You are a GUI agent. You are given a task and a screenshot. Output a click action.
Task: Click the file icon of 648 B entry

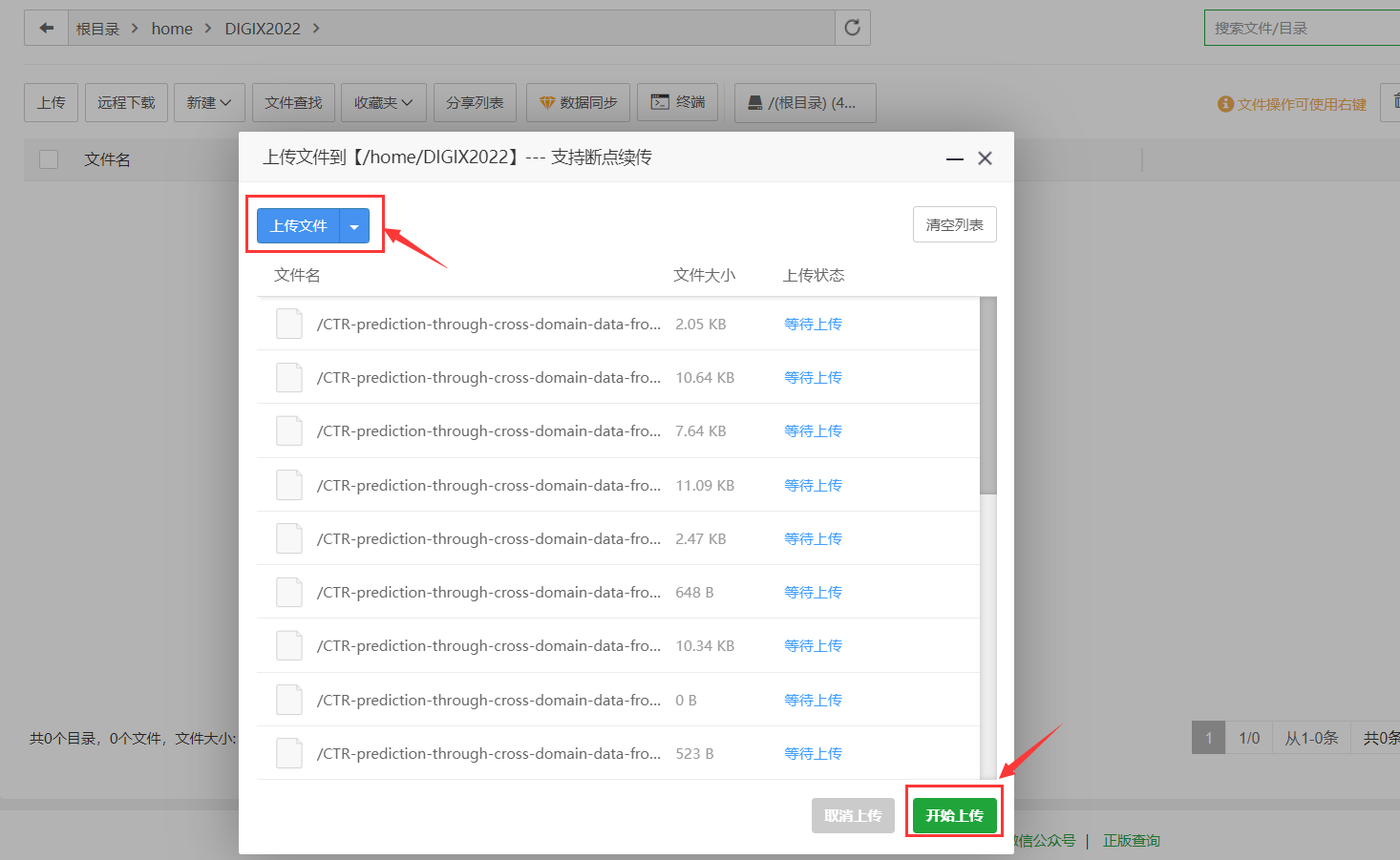[289, 593]
